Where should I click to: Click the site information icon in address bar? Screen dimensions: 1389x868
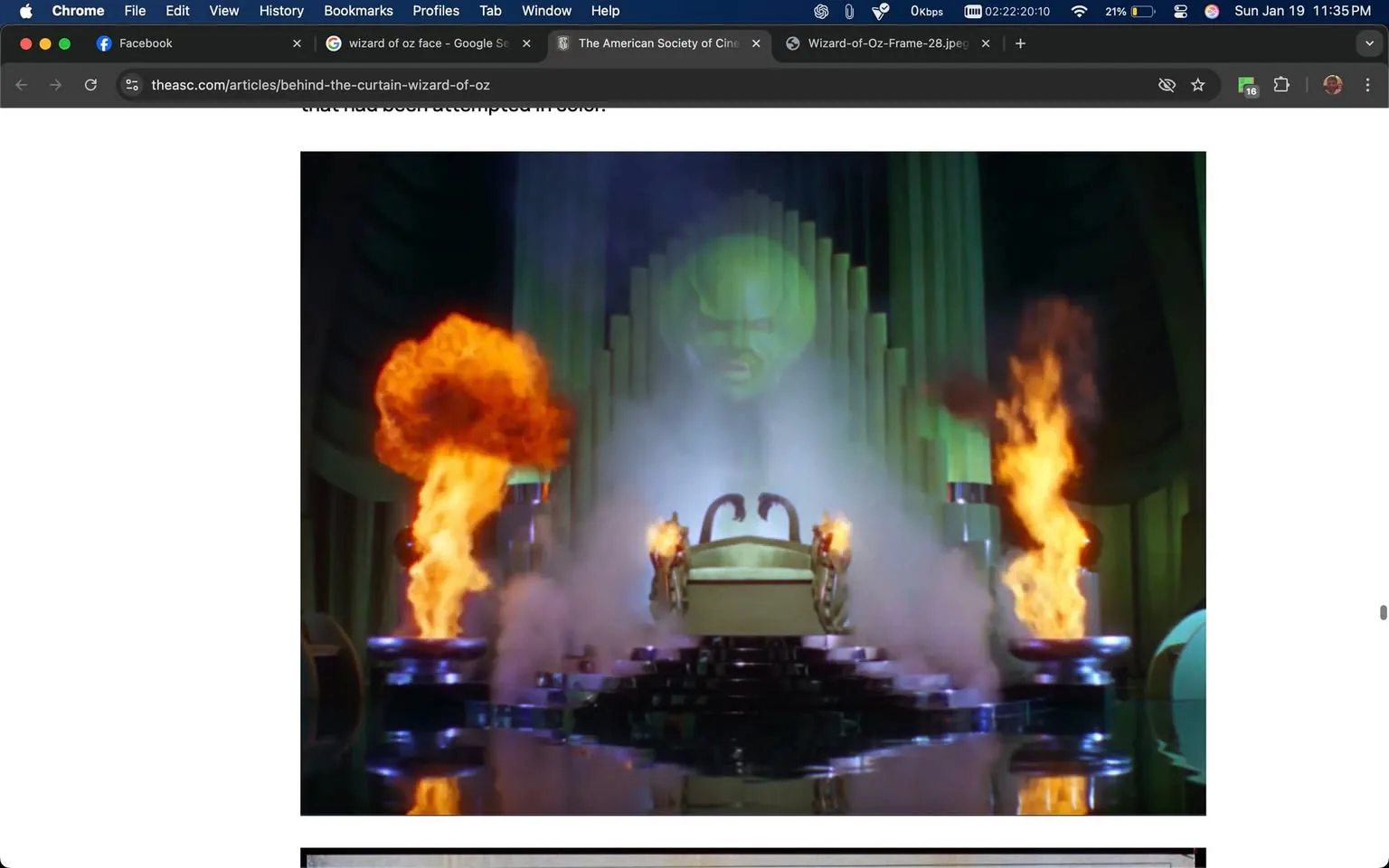coord(132,84)
